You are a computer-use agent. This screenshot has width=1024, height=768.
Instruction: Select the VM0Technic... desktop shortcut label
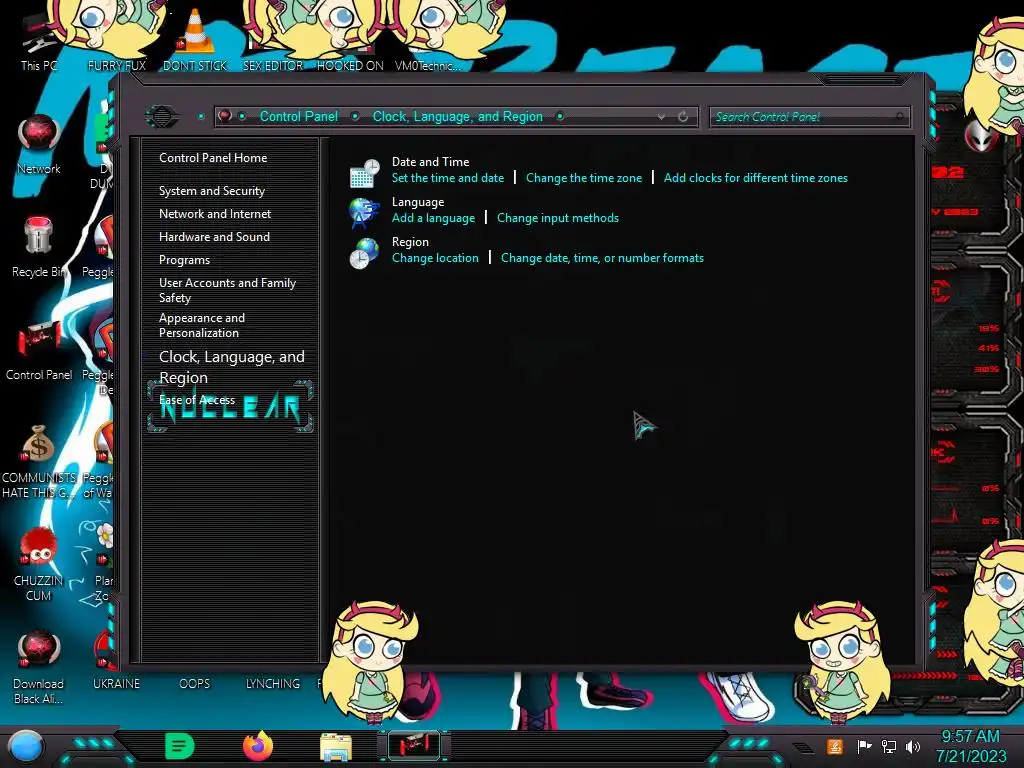[x=428, y=65]
